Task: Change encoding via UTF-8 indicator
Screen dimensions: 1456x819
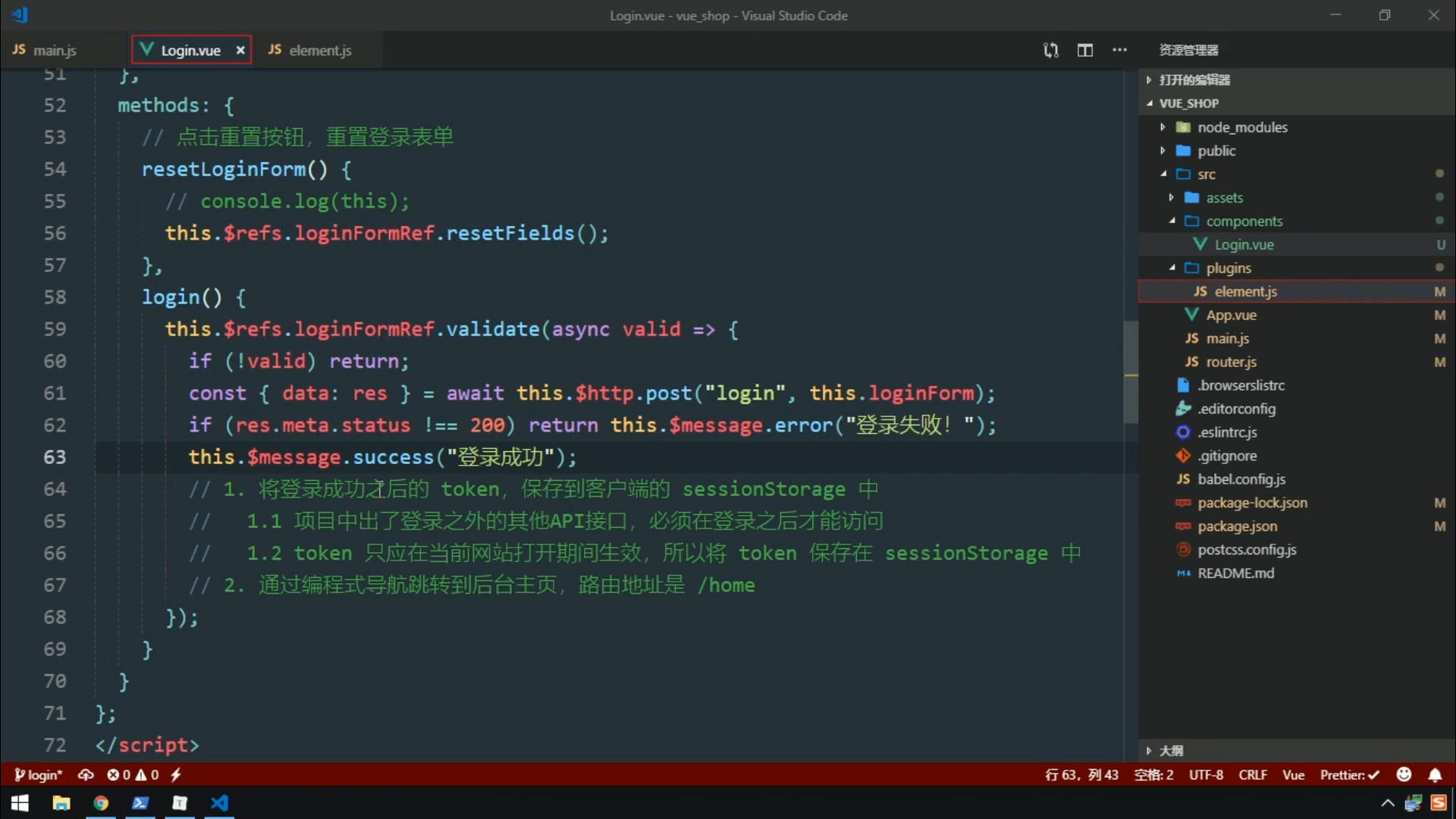Action: tap(1206, 775)
